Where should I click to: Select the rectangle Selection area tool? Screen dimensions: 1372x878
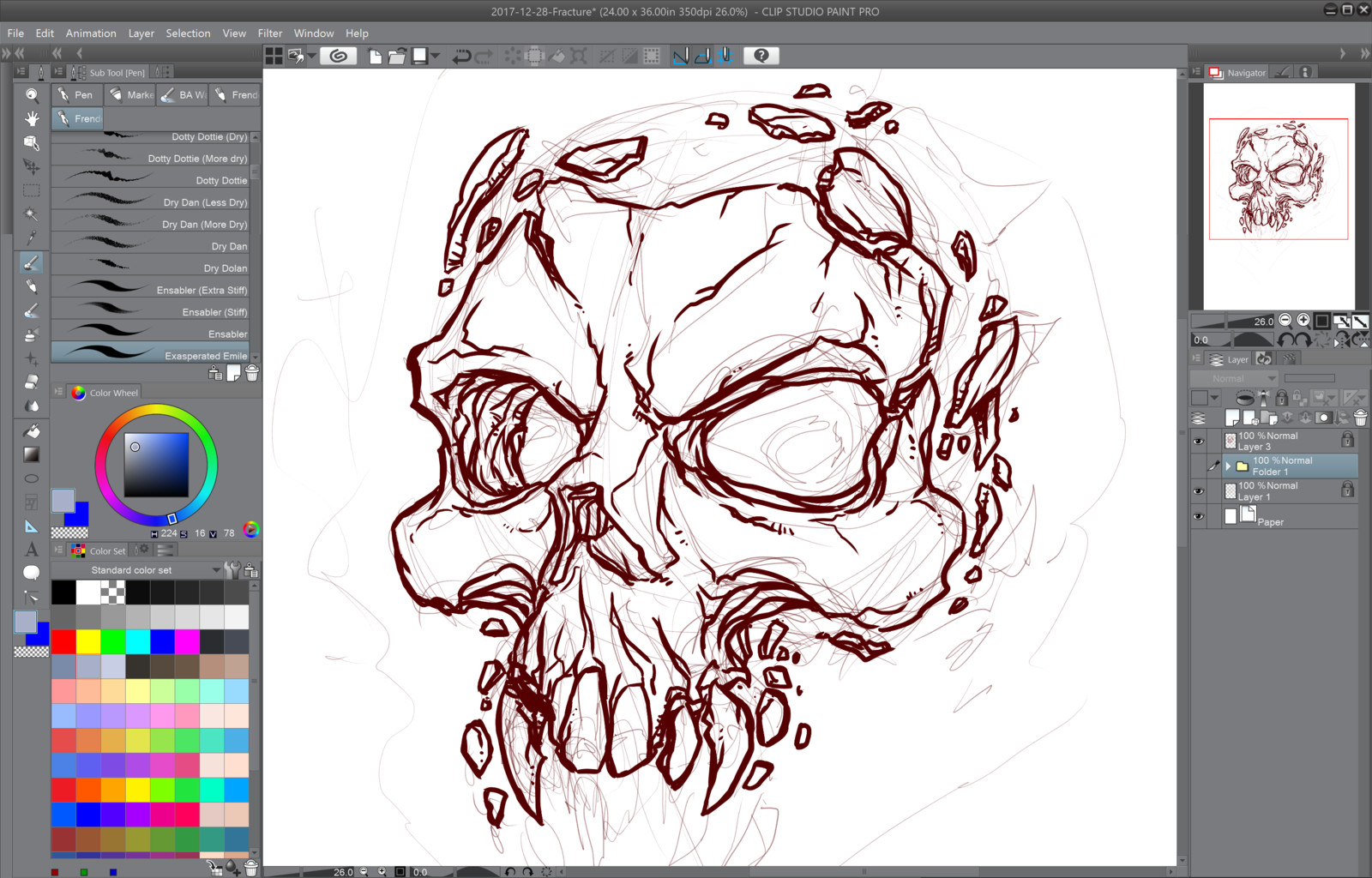coord(32,190)
